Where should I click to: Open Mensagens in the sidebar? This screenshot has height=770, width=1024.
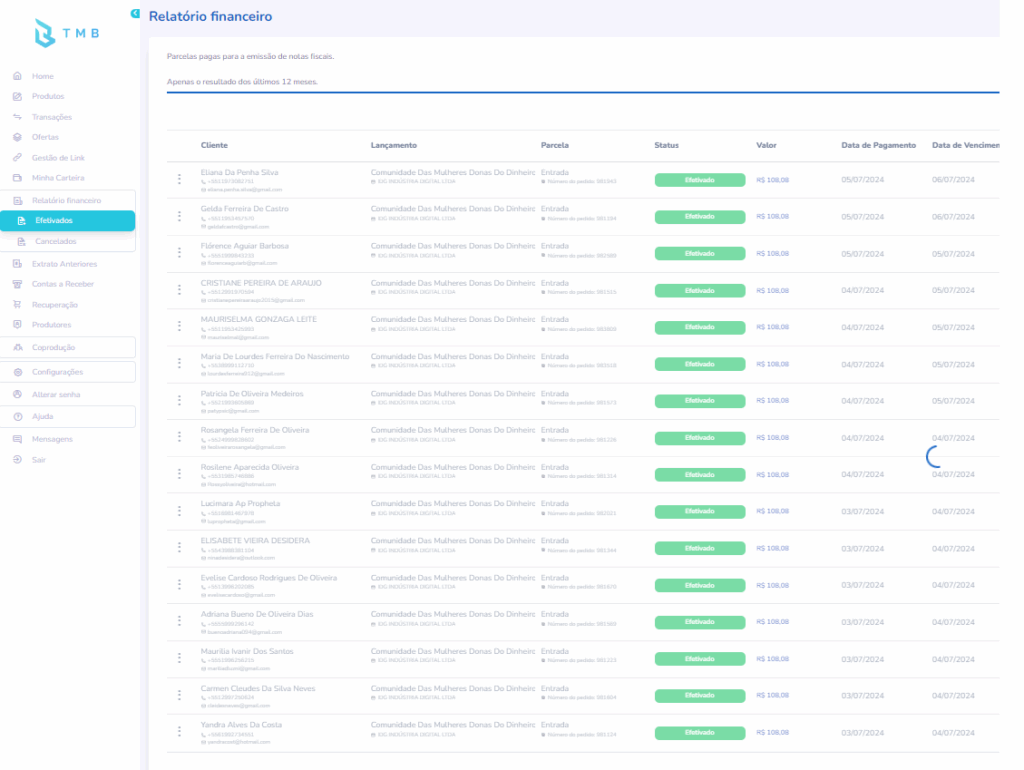[52, 440]
